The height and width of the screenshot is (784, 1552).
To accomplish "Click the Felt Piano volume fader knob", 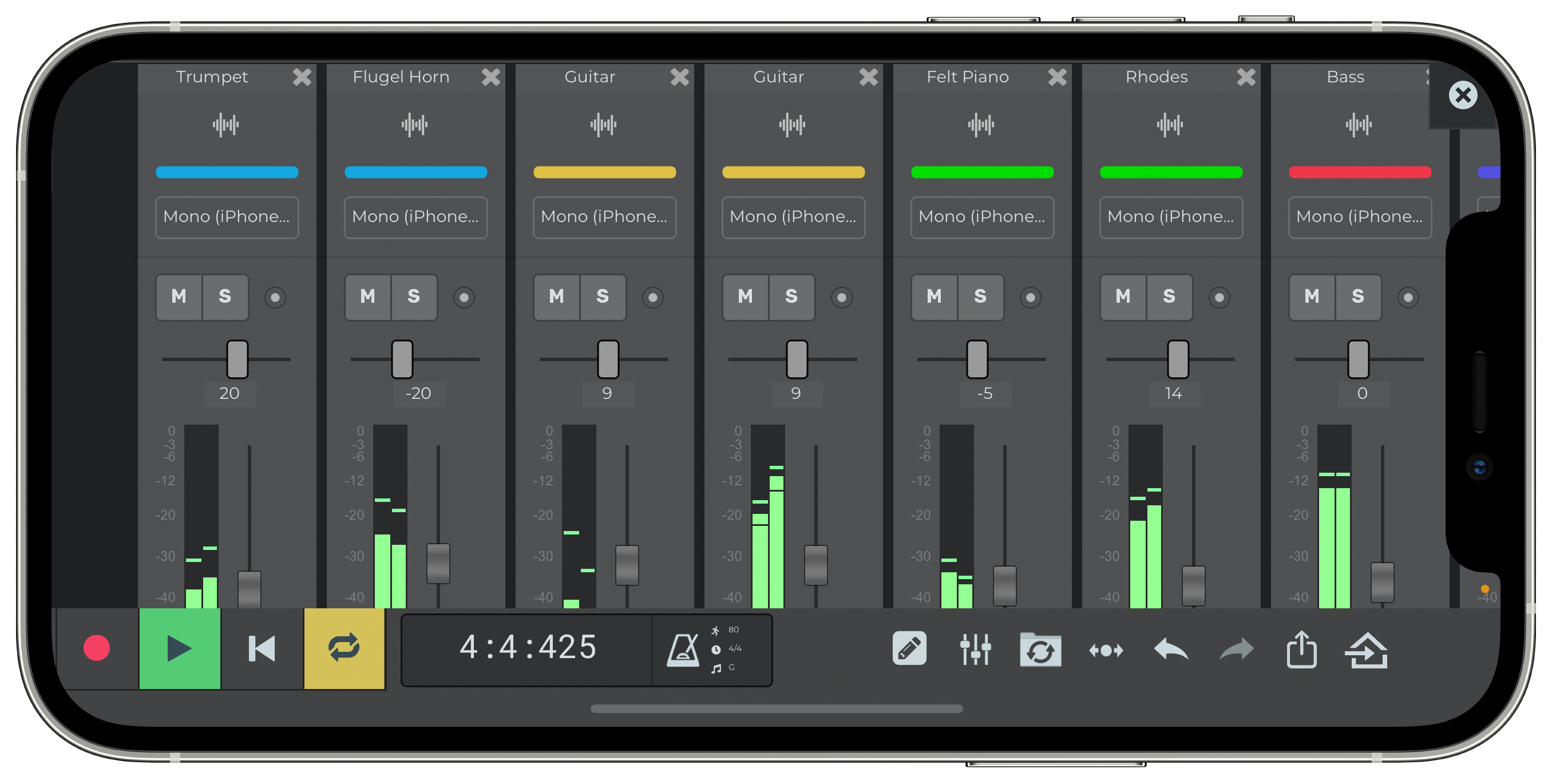I will [x=1004, y=586].
